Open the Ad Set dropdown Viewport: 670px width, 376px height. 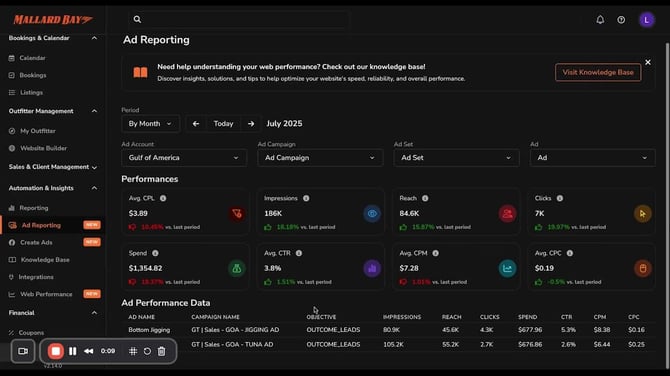click(456, 158)
